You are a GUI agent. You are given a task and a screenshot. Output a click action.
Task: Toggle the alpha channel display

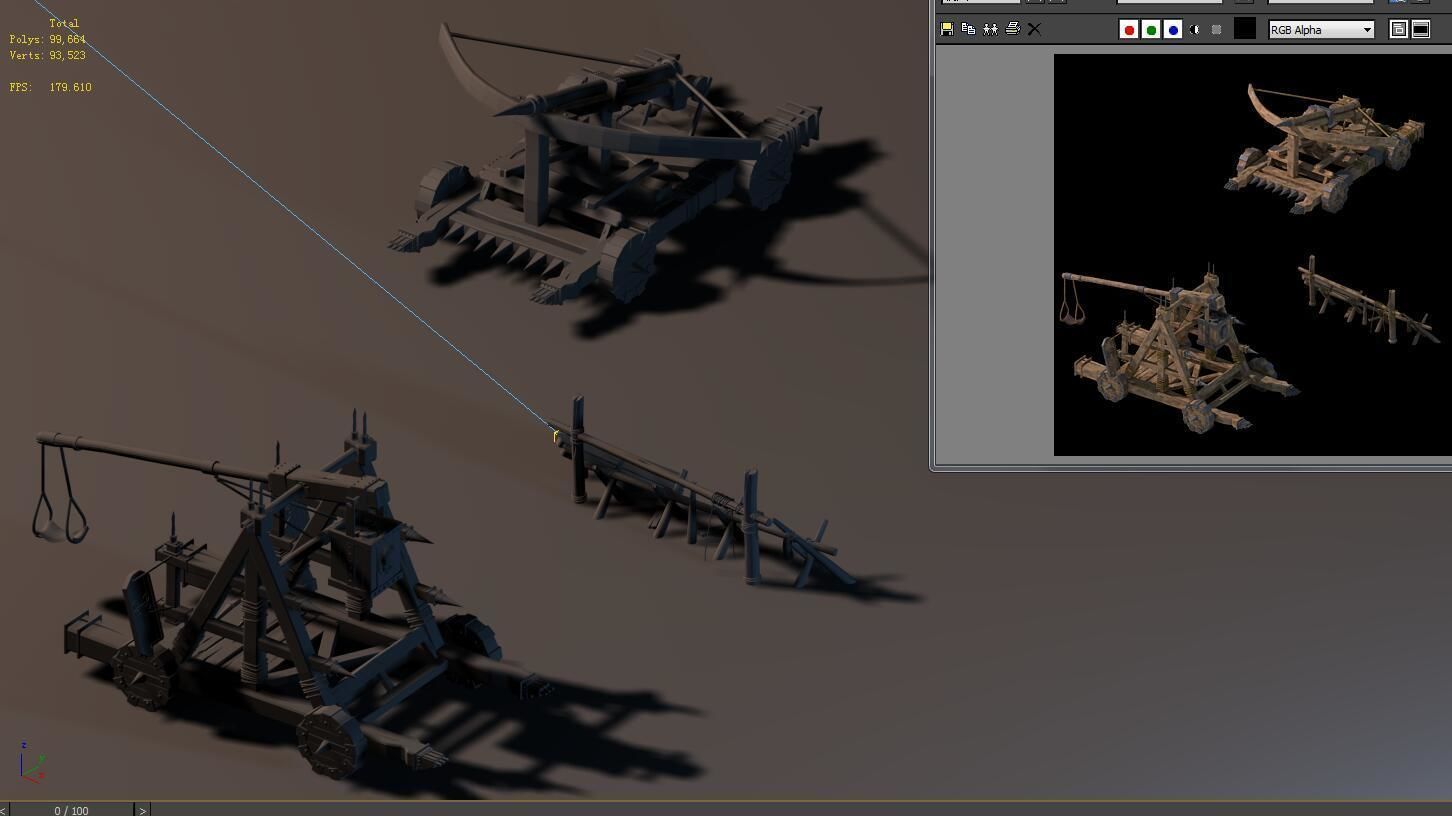[1194, 30]
